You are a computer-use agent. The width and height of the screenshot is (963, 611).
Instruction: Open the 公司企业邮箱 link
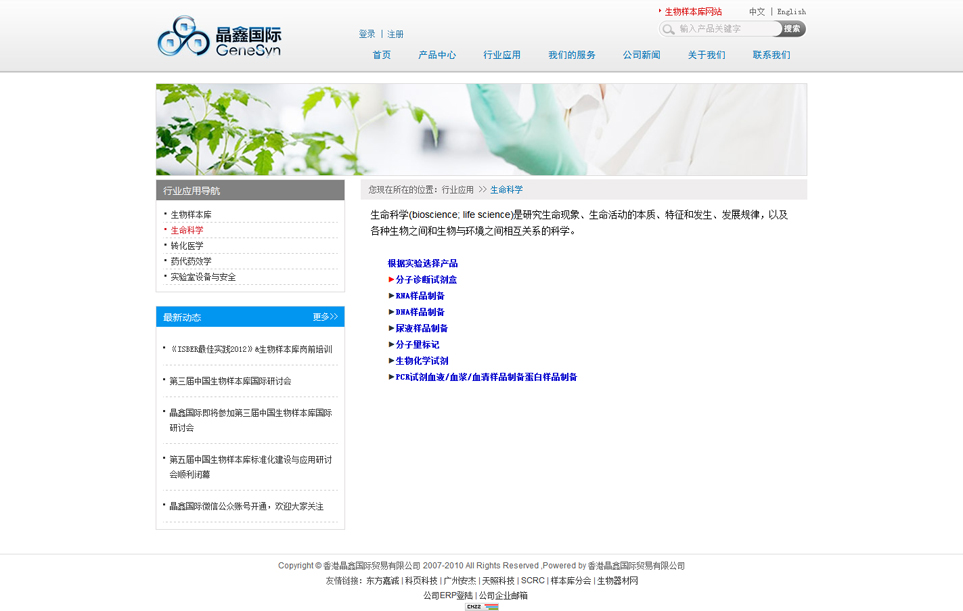pyautogui.click(x=504, y=596)
